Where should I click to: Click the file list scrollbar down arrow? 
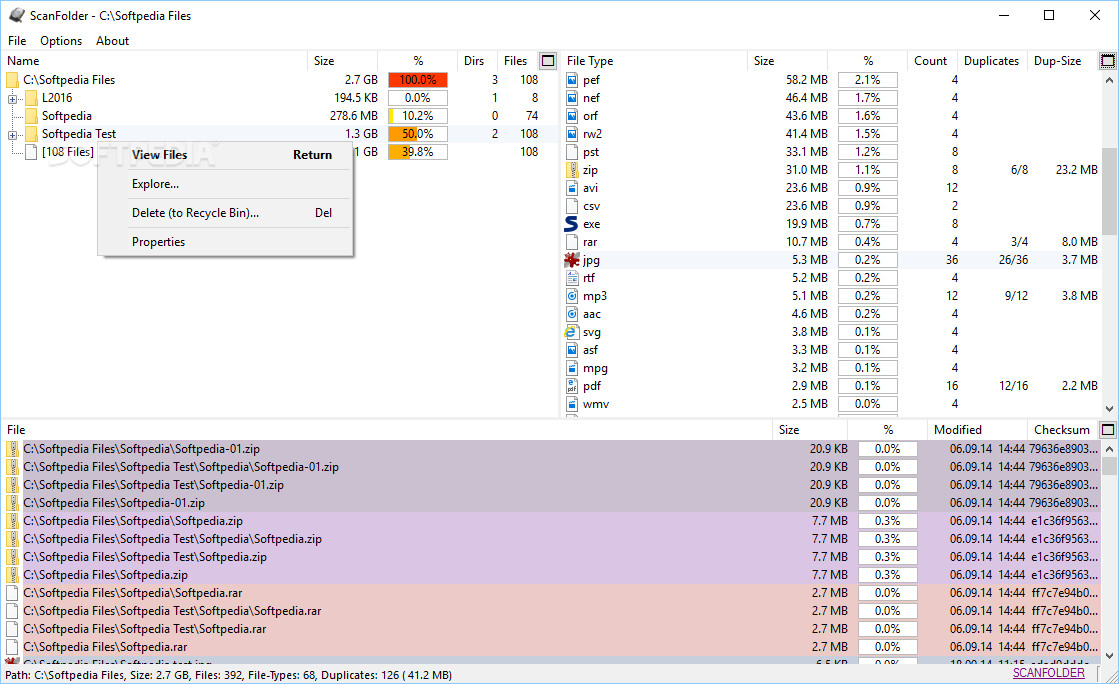(x=1110, y=655)
